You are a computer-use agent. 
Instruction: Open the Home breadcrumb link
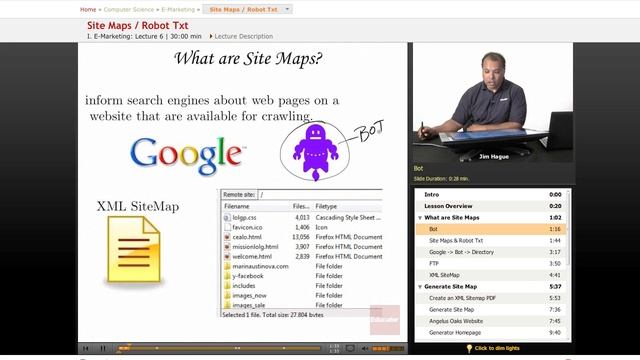click(x=88, y=9)
